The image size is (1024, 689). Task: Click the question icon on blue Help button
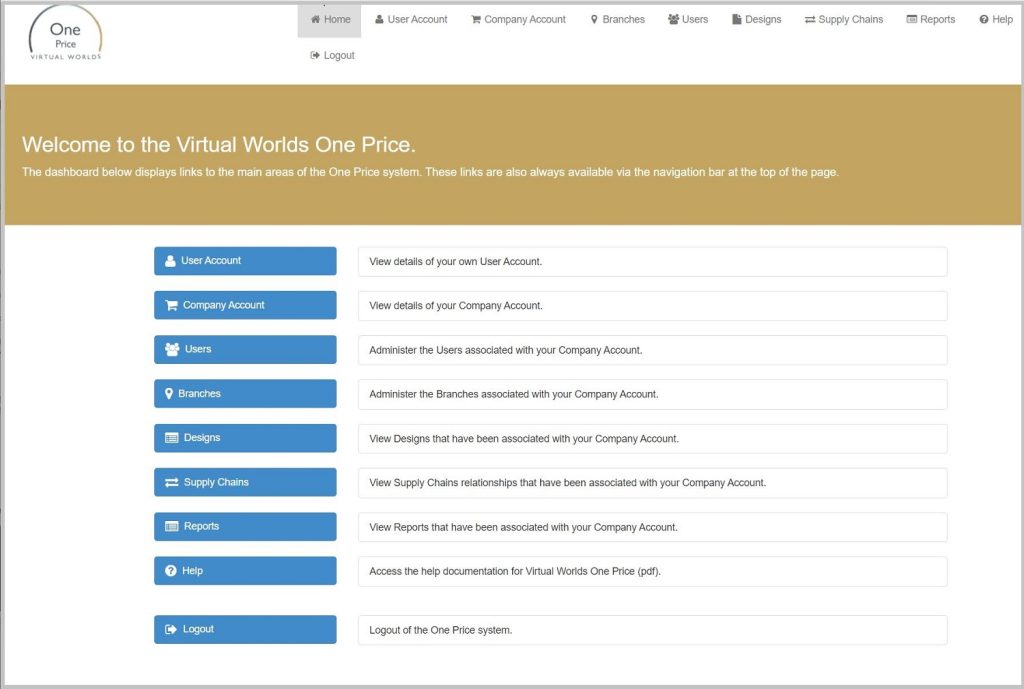pyautogui.click(x=171, y=571)
